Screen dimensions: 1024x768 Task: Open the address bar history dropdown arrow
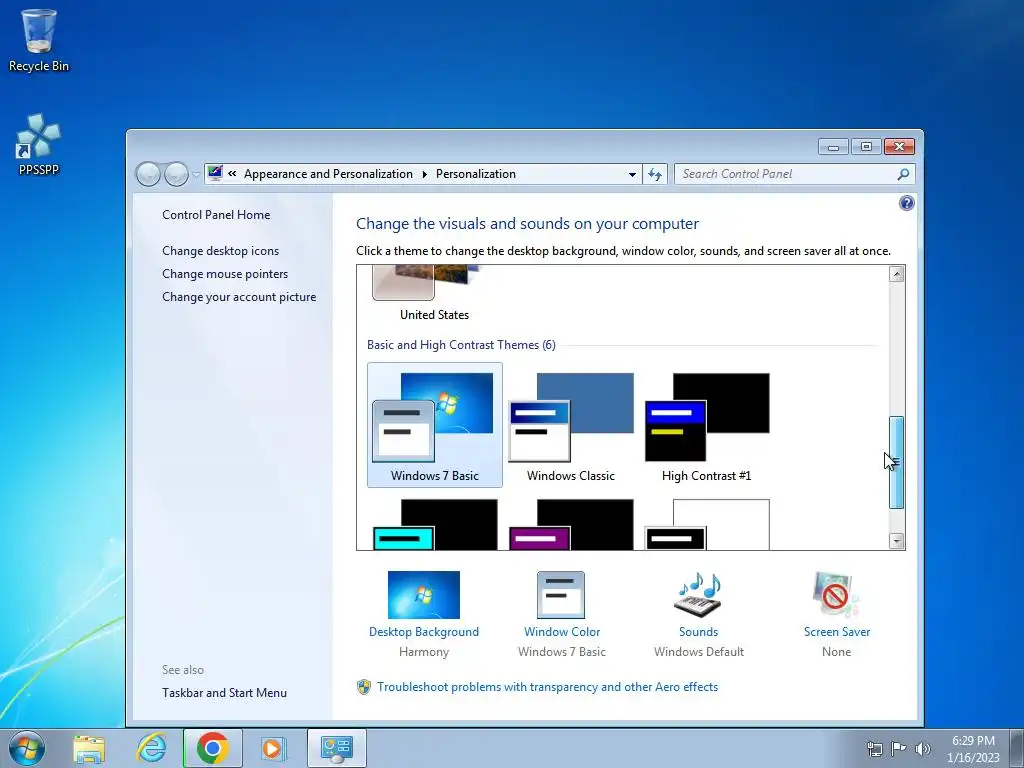click(632, 174)
